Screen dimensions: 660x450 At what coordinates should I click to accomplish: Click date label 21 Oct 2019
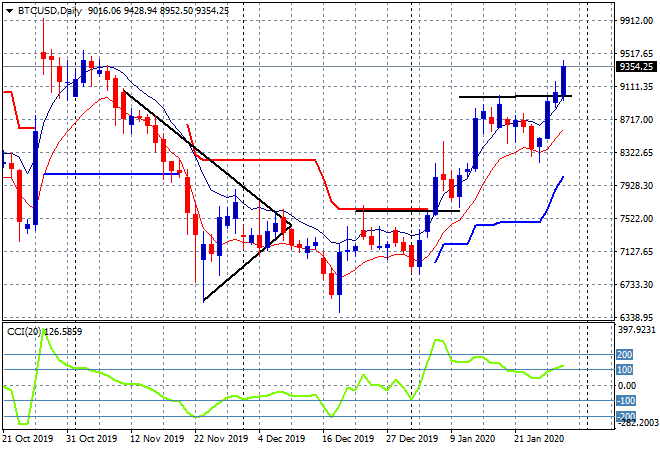28,438
